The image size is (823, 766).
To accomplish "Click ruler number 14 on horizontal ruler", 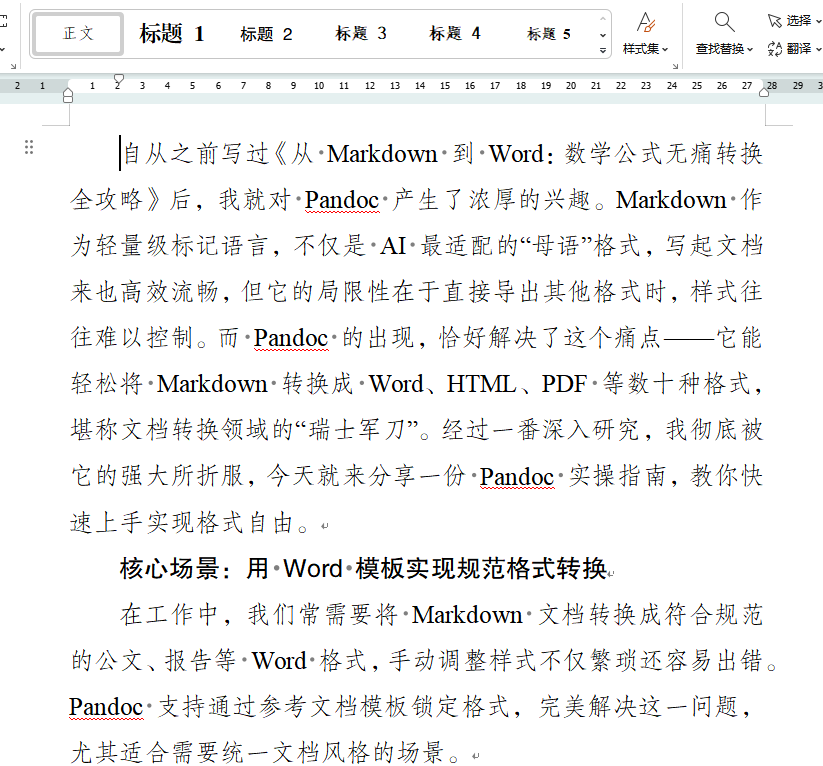I will (x=420, y=86).
